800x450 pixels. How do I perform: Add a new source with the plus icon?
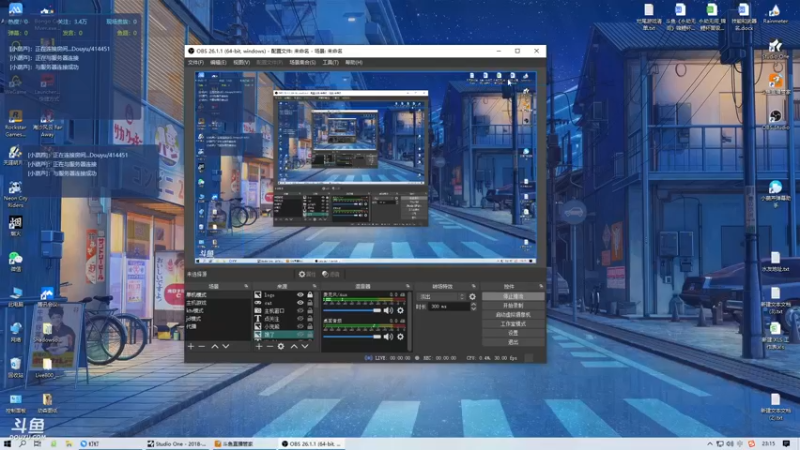coord(259,346)
